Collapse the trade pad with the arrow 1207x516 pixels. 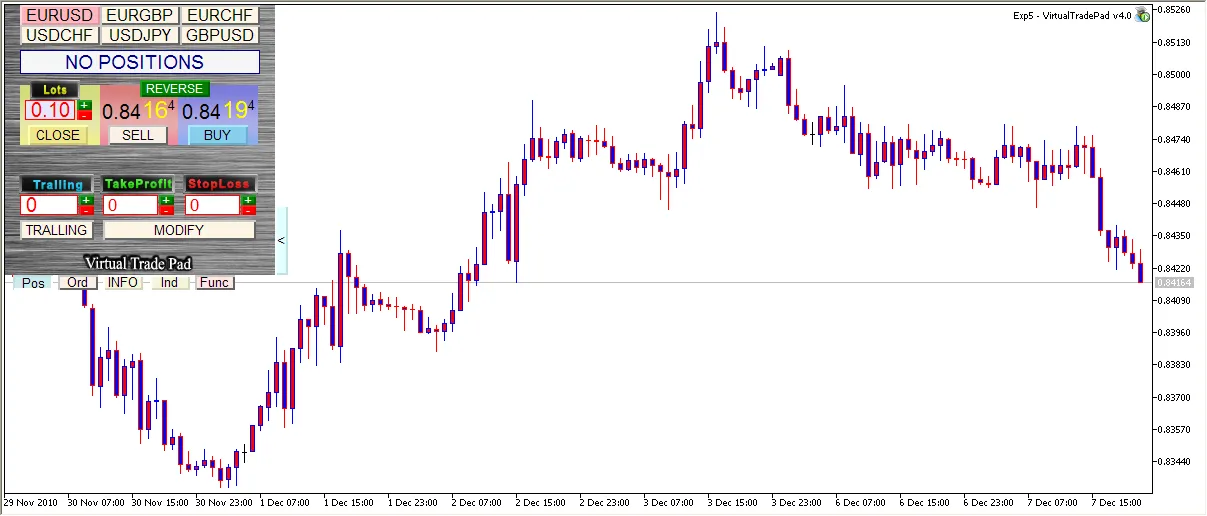pos(281,241)
